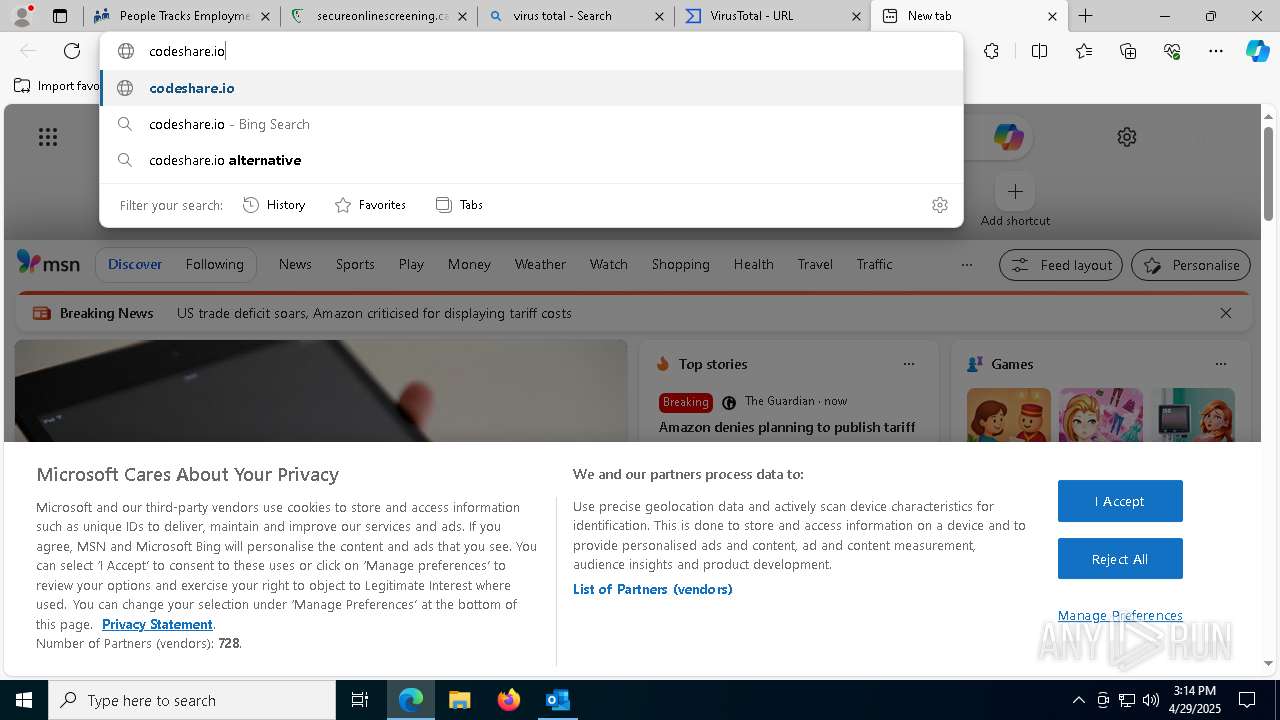This screenshot has height=720, width=1280.
Task: Click the Copilot icon in the search box
Action: 1008,137
